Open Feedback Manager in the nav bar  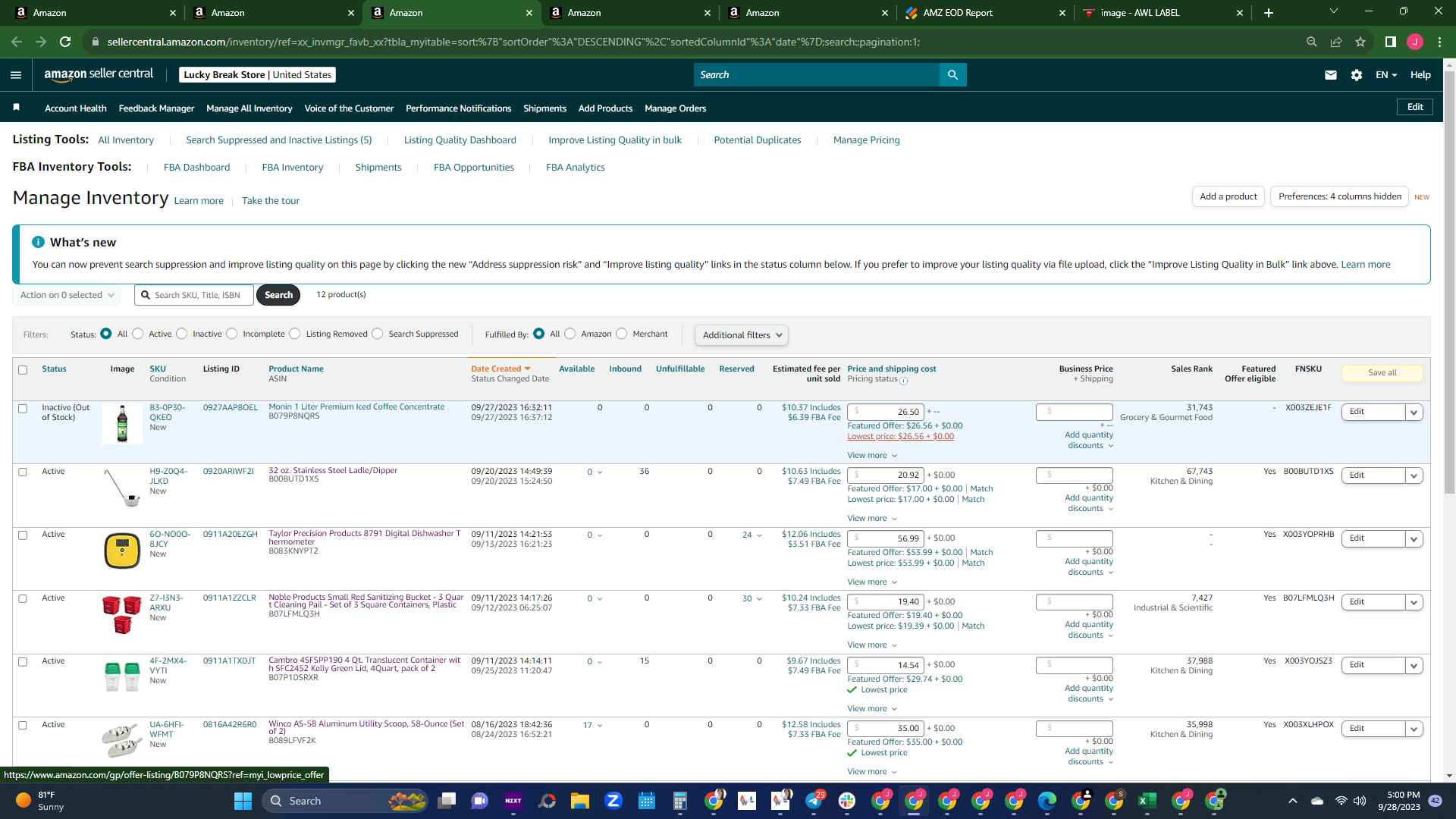point(156,108)
